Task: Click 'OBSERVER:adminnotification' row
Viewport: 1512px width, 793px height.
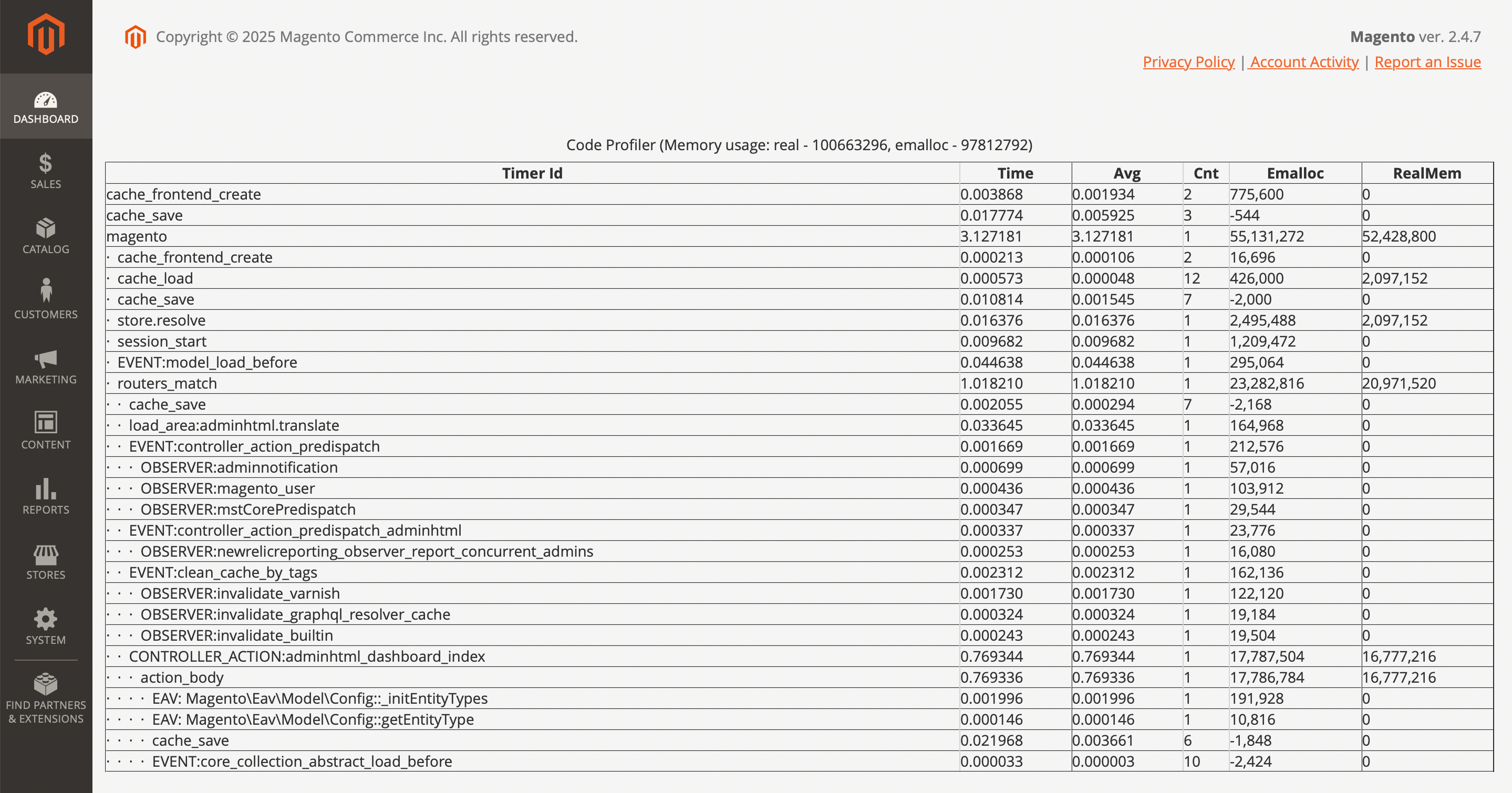Action: pyautogui.click(x=800, y=467)
